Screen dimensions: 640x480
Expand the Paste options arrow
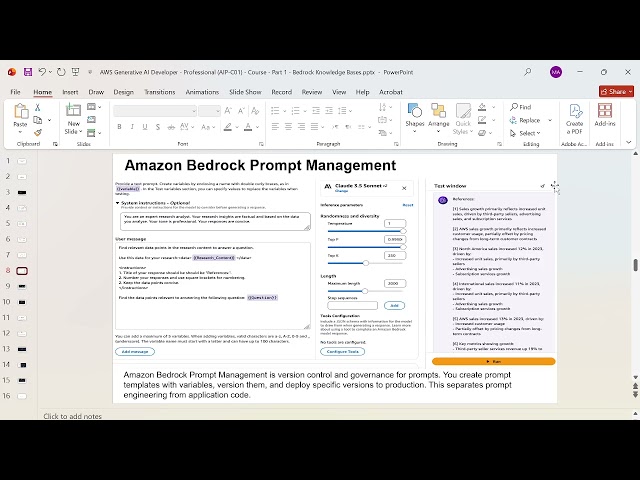click(20, 132)
